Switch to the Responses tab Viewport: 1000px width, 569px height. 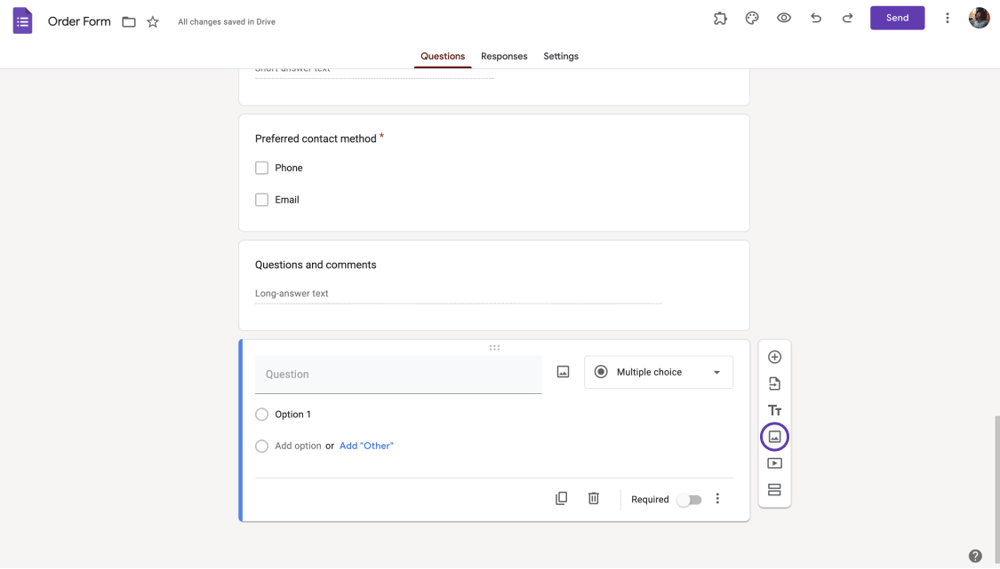504,56
